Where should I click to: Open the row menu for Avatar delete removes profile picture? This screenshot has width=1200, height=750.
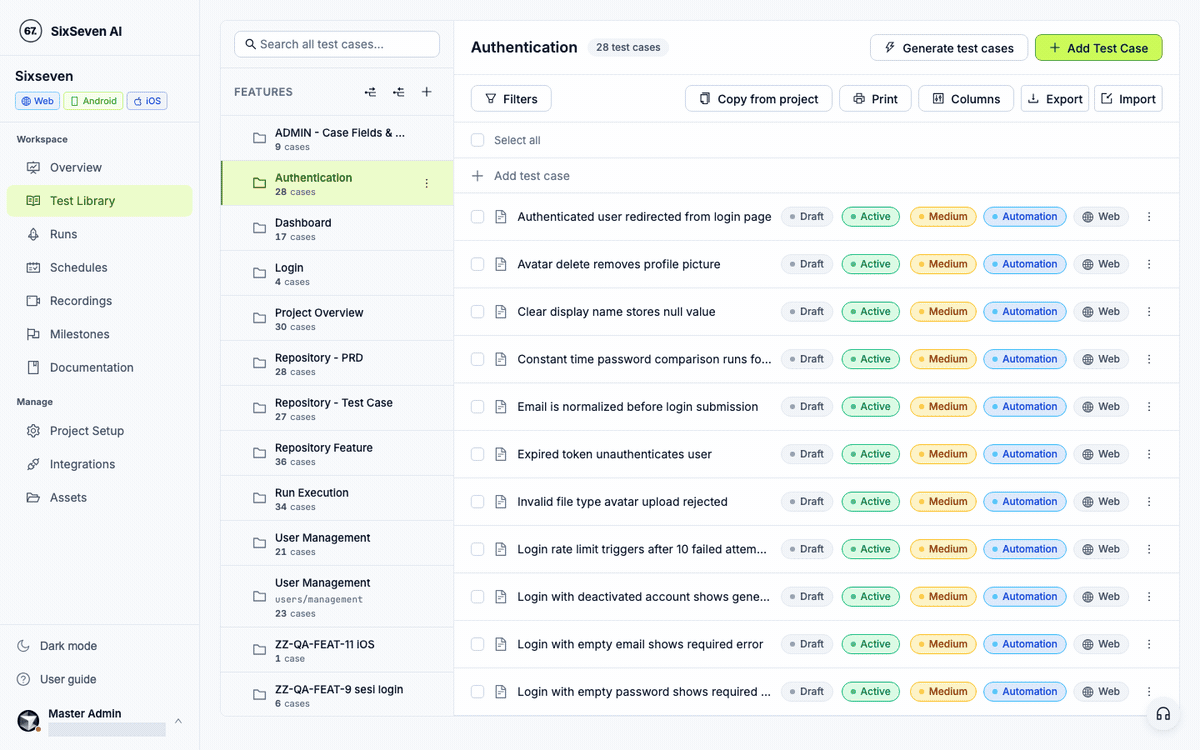coord(1148,264)
